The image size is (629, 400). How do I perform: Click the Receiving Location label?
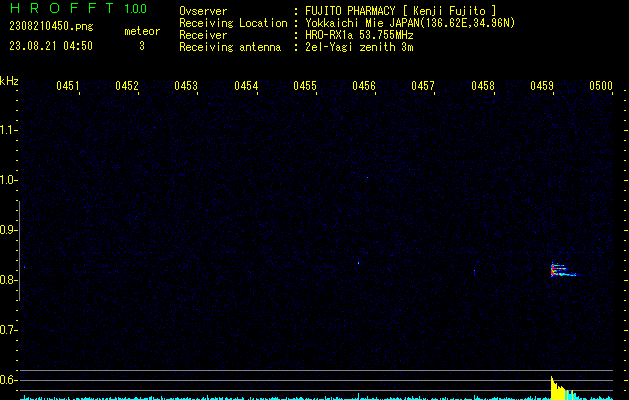[233, 23]
